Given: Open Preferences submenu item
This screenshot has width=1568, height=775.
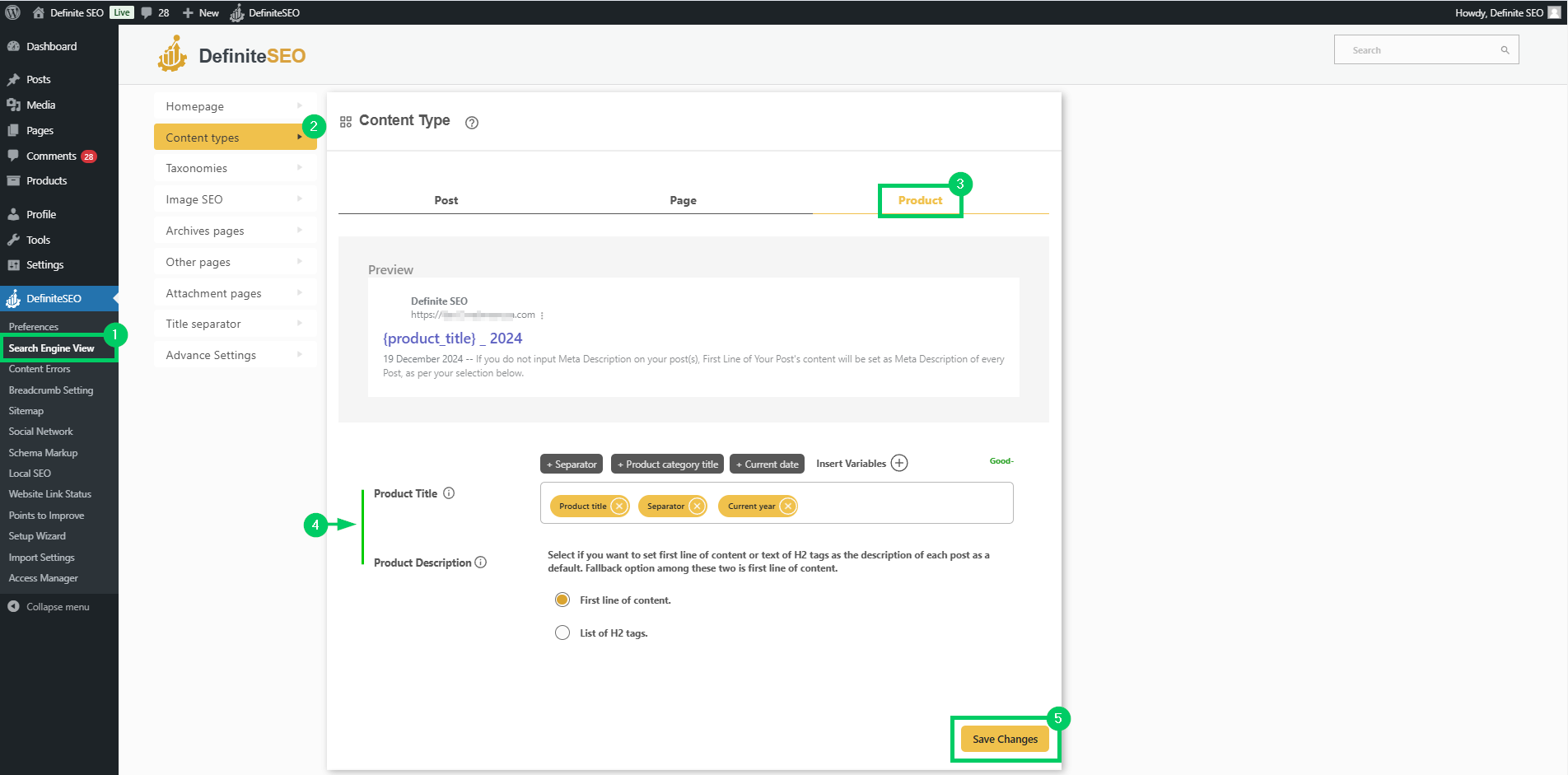Looking at the screenshot, I should (x=34, y=327).
